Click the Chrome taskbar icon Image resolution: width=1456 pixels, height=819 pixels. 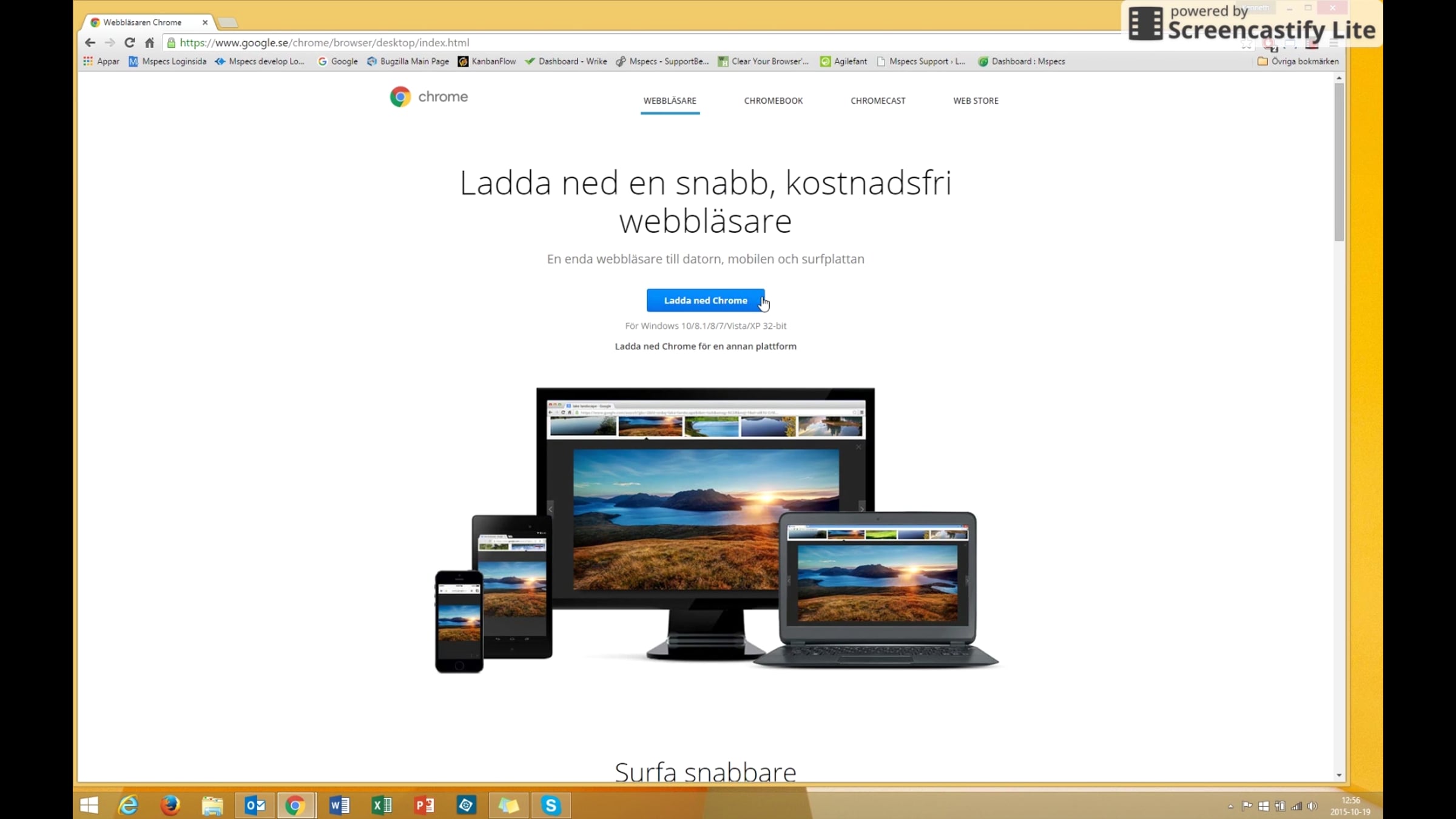tap(296, 805)
